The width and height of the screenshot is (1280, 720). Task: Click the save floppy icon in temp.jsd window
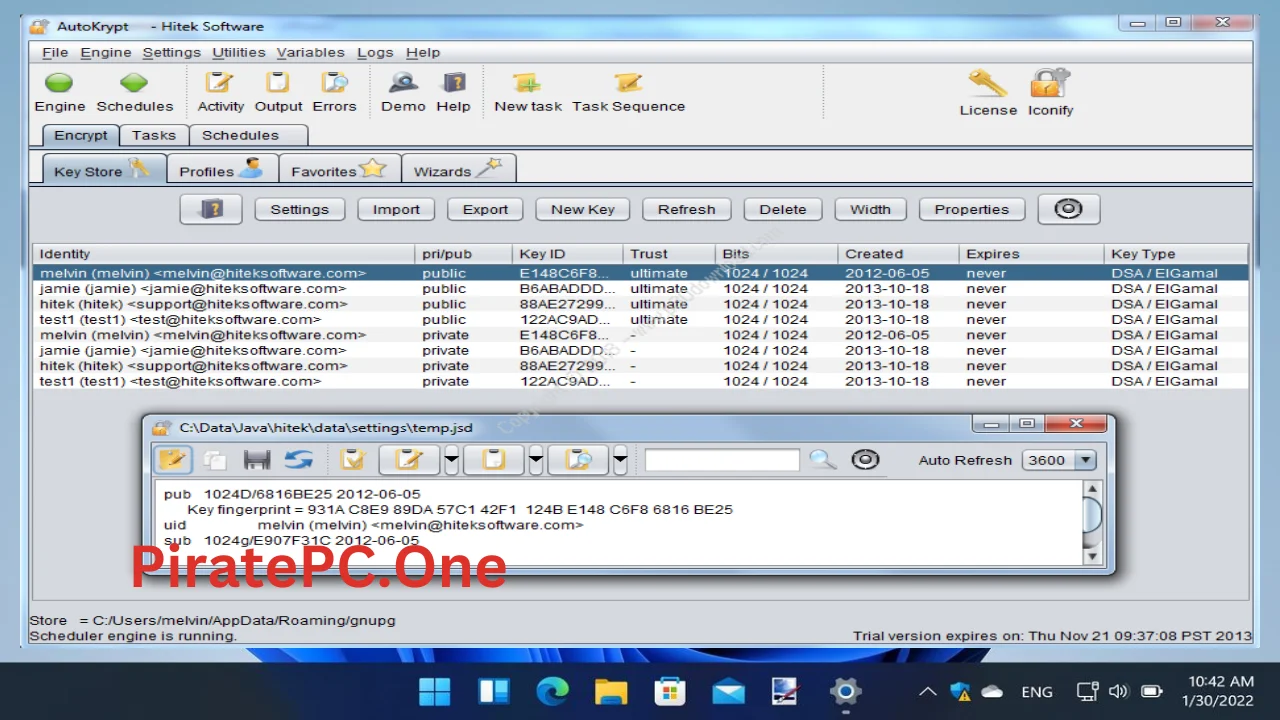257,460
